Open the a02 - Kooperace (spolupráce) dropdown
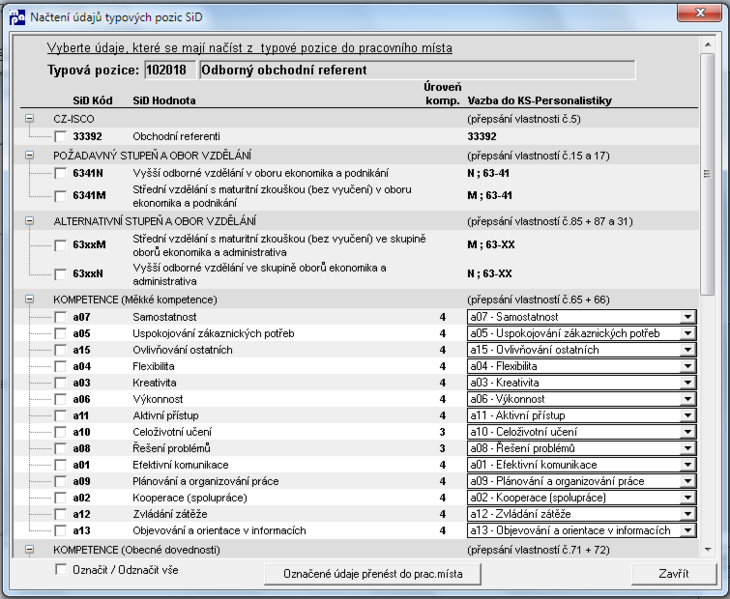 tap(688, 498)
